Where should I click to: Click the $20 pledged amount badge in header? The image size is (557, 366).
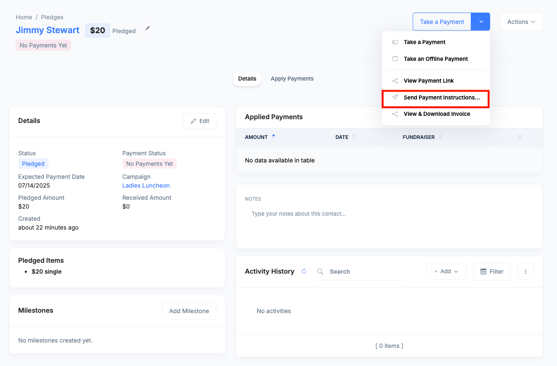coord(97,30)
